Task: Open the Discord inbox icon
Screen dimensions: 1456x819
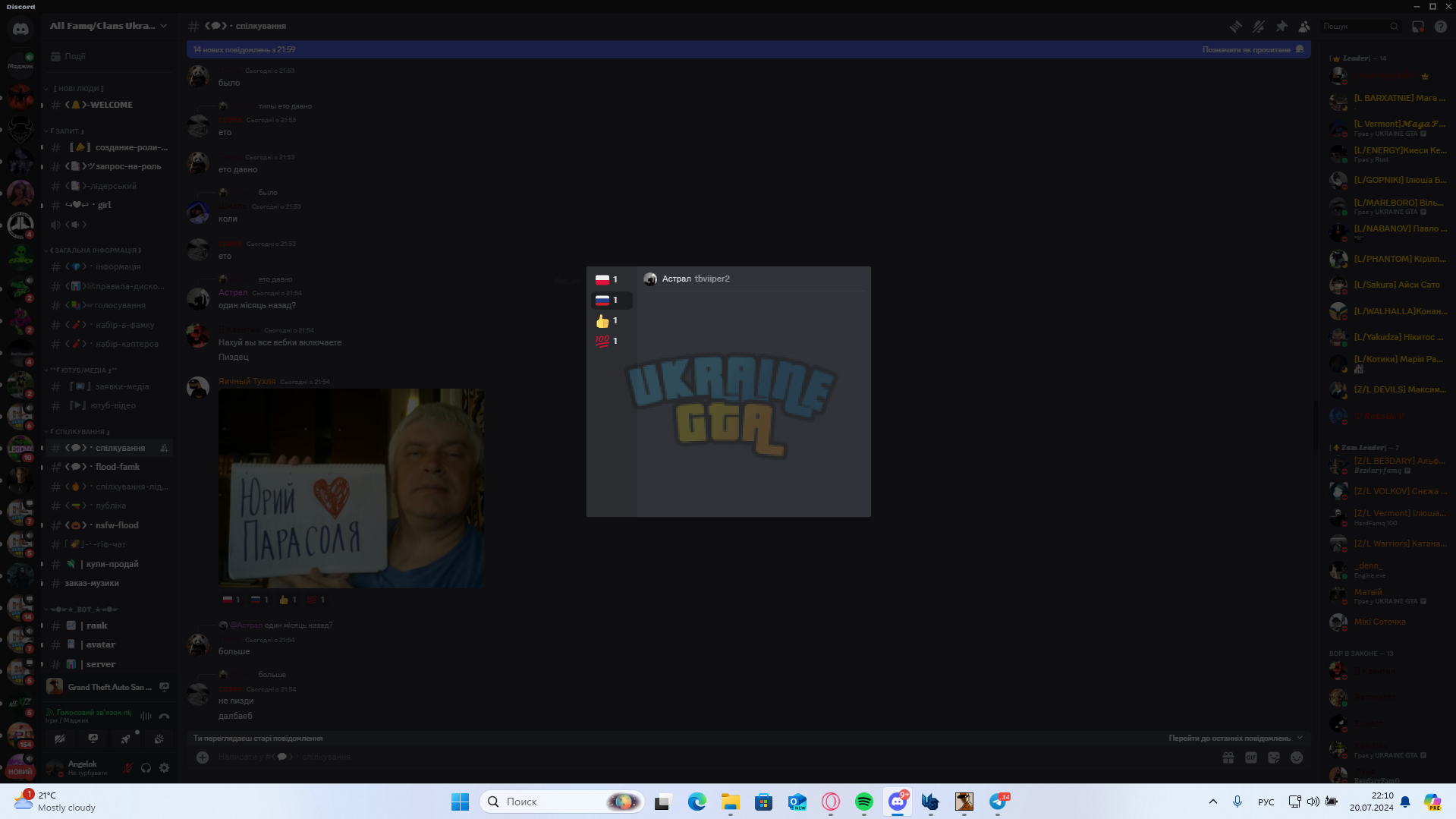Action: coord(1418,27)
